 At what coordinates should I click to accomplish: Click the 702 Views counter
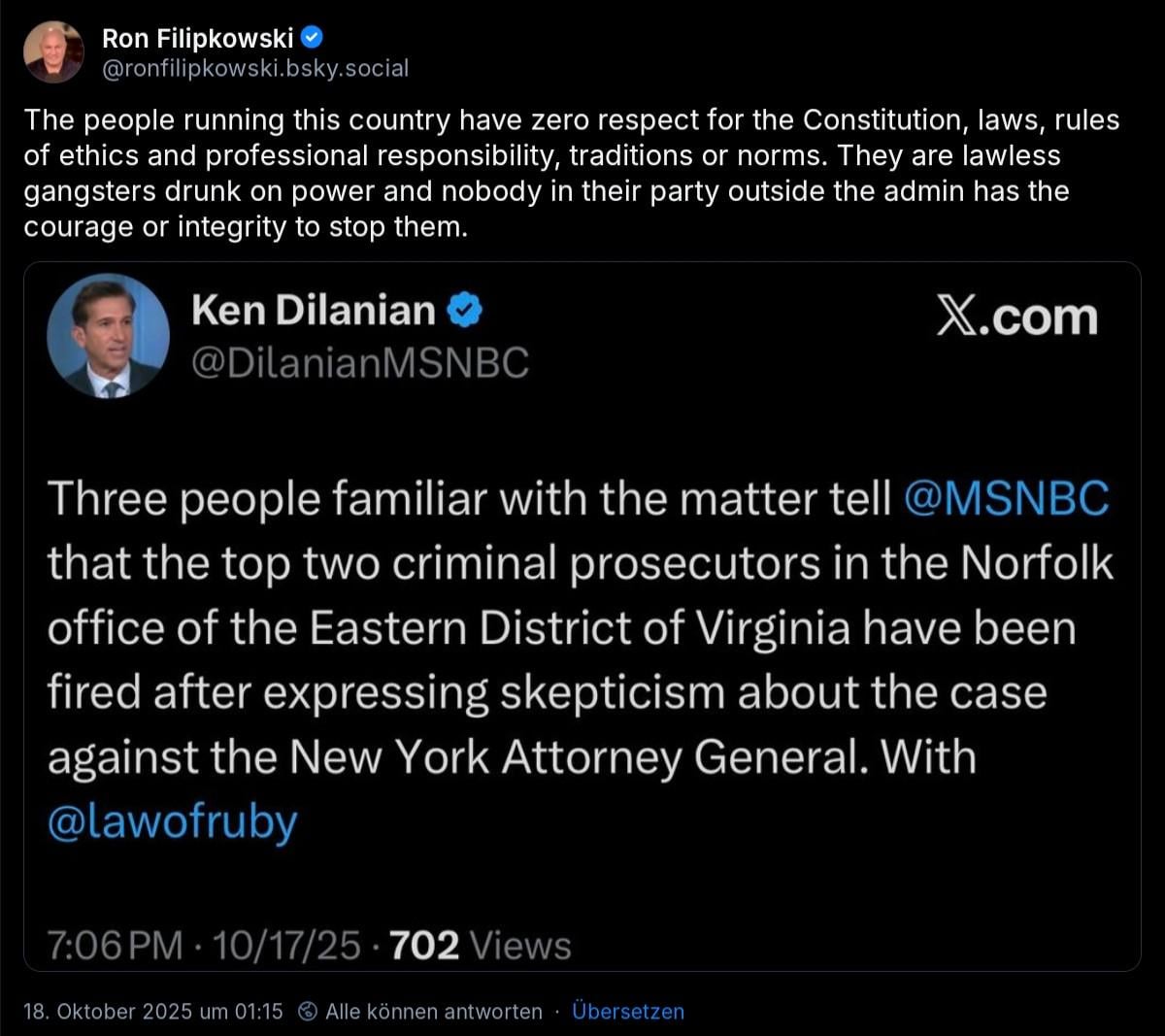pos(480,945)
